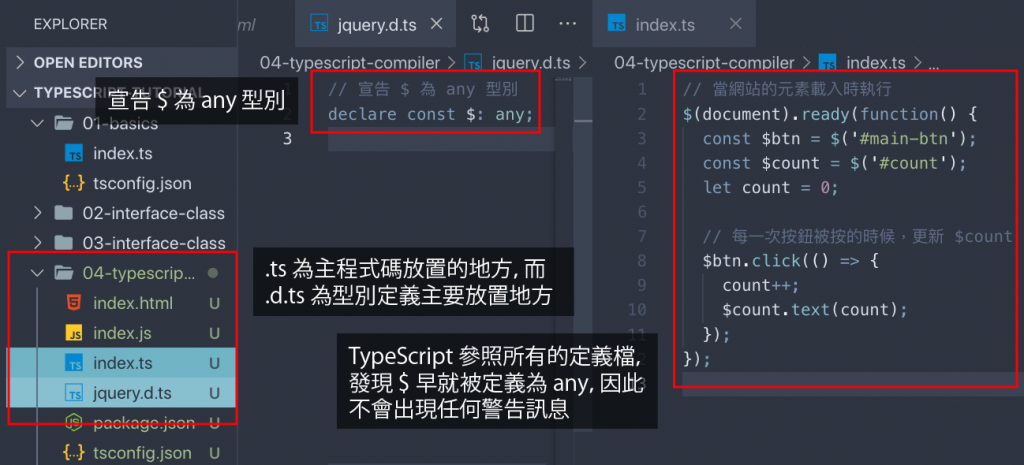Click the folder icon of 03-interface-class
The width and height of the screenshot is (1024, 465).
click(63, 243)
